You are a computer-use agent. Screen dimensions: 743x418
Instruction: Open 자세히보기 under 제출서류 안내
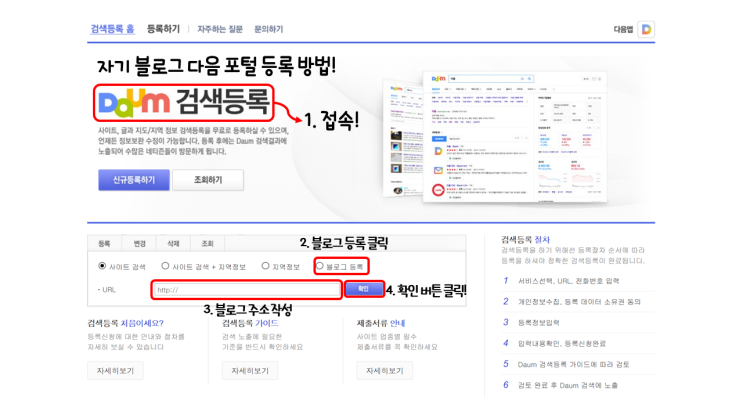pyautogui.click(x=384, y=371)
